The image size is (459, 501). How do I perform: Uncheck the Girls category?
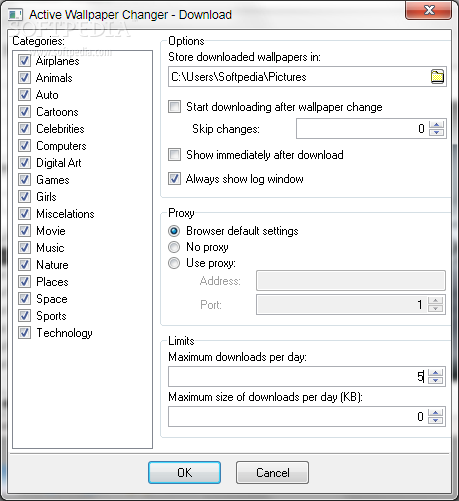[24, 197]
